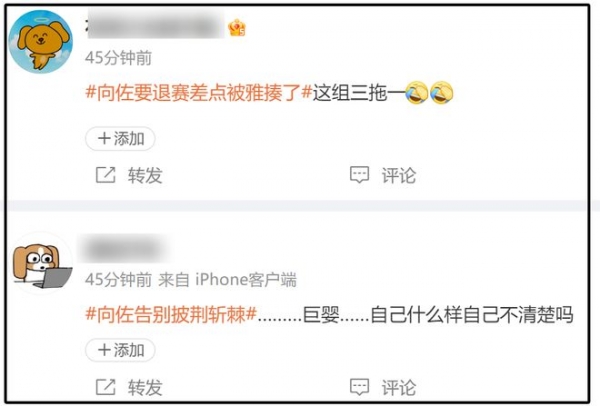600x406 pixels.
Task: Open hashtag #向佐要退赛差点被雅揍了#
Action: [x=199, y=93]
